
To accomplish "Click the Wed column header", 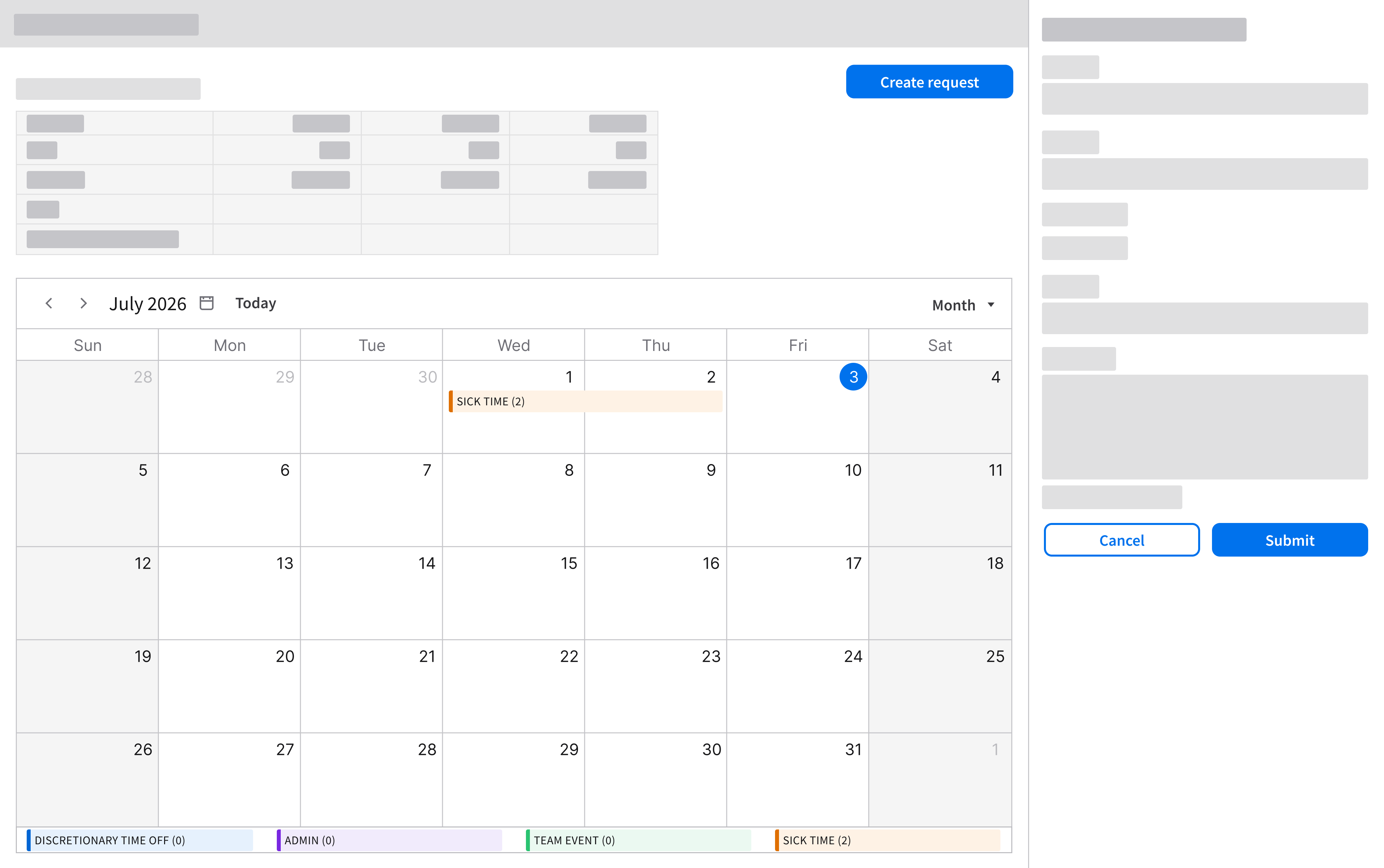I will tap(513, 345).
